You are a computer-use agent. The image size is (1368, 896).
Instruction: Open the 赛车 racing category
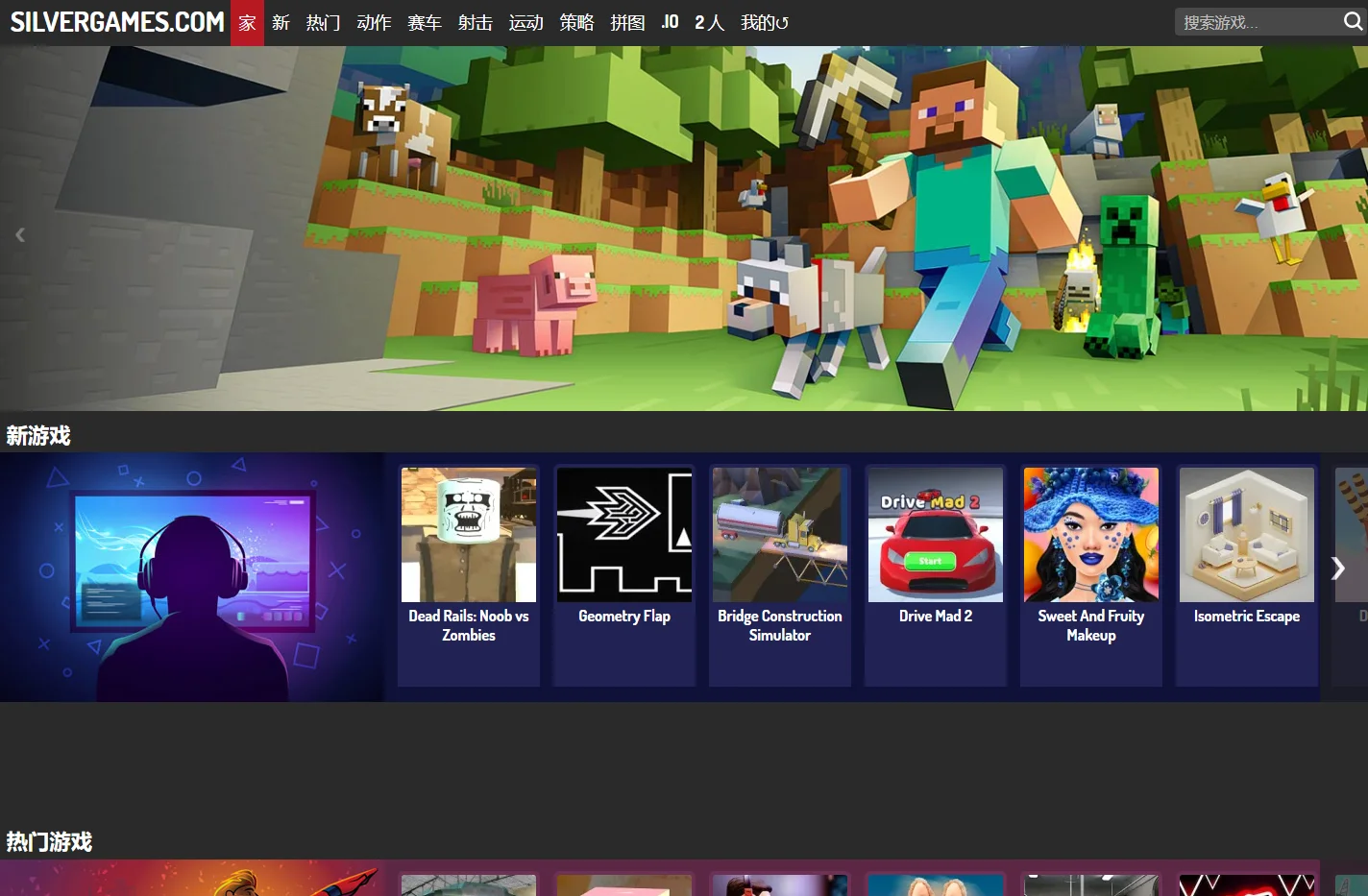tap(425, 22)
